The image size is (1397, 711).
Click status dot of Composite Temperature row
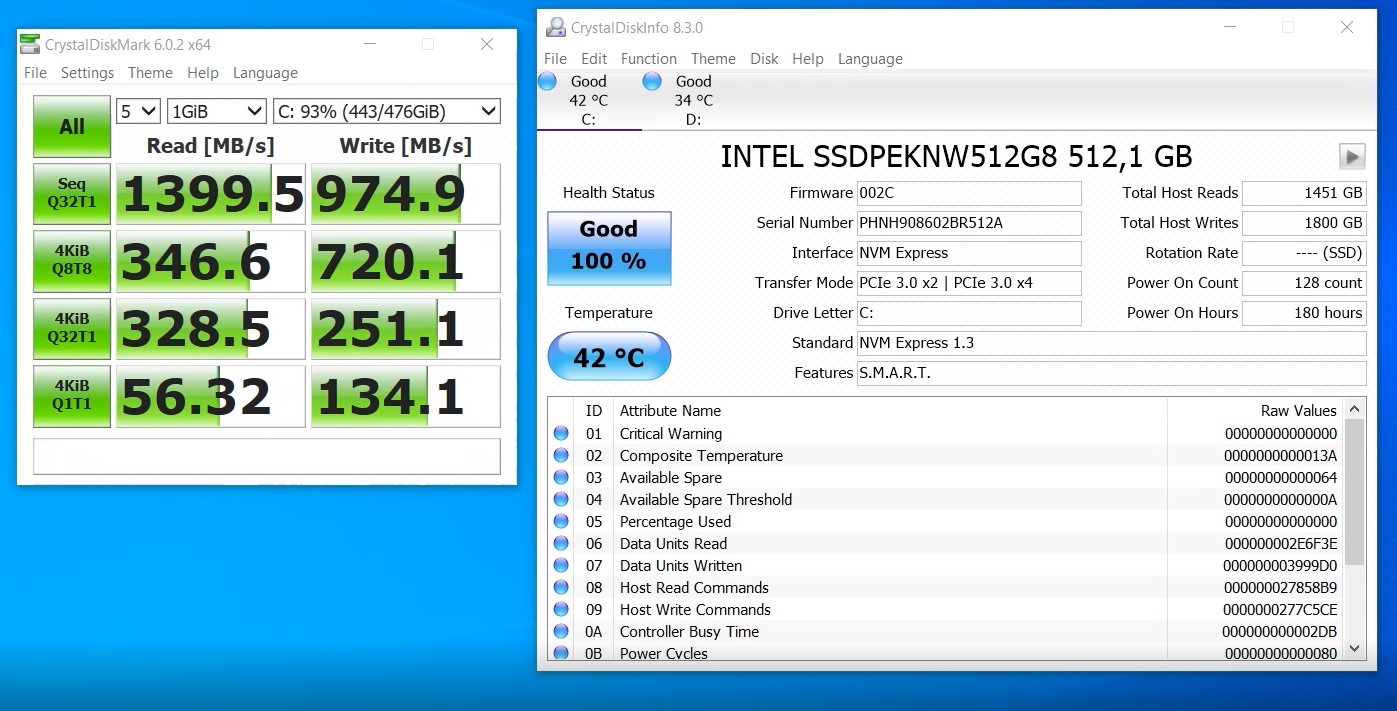(x=561, y=455)
